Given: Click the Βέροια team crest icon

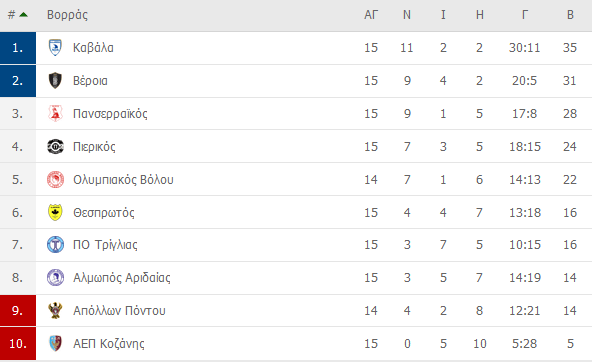Looking at the screenshot, I should tap(55, 81).
